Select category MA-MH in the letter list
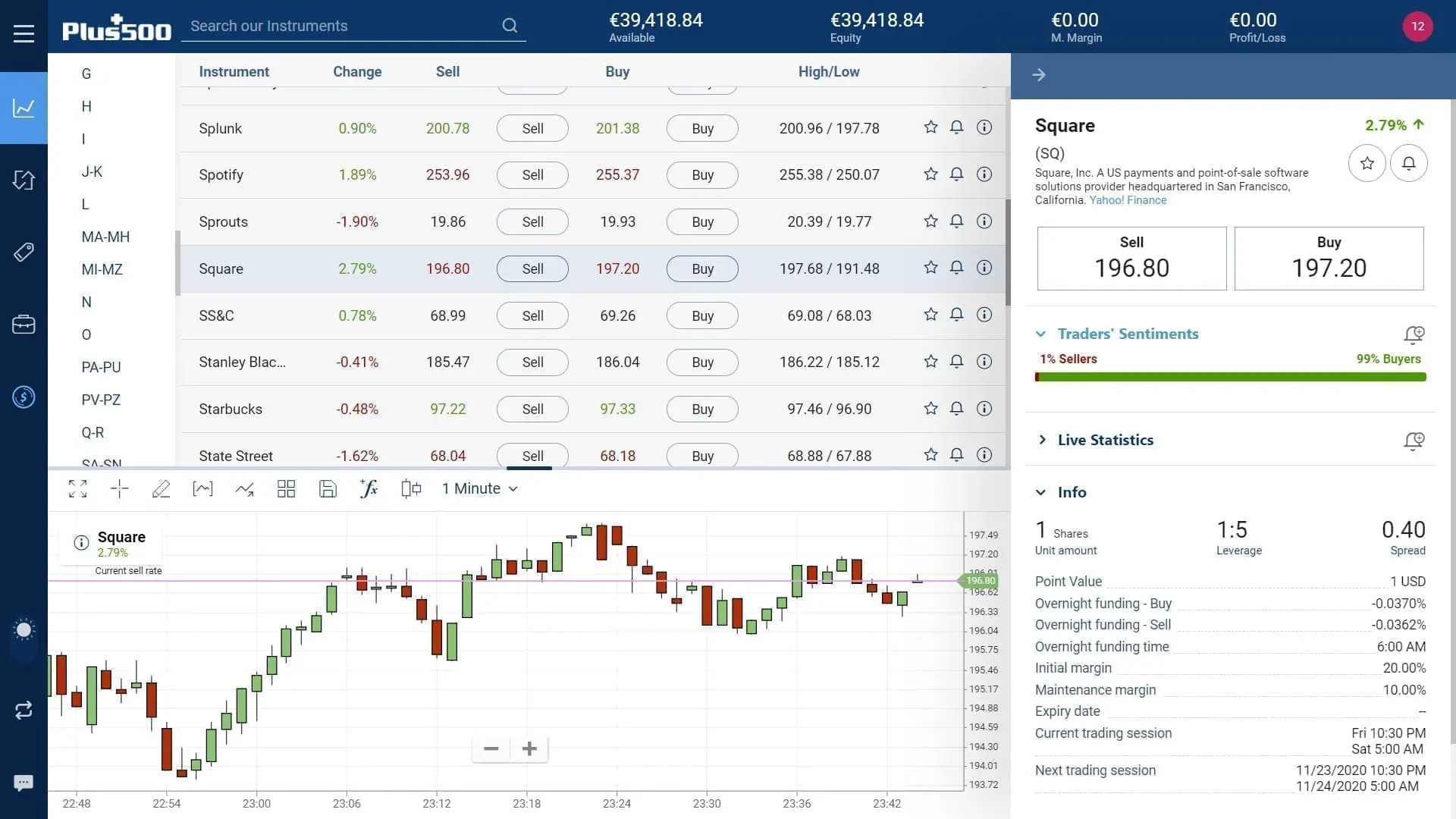 click(x=105, y=237)
